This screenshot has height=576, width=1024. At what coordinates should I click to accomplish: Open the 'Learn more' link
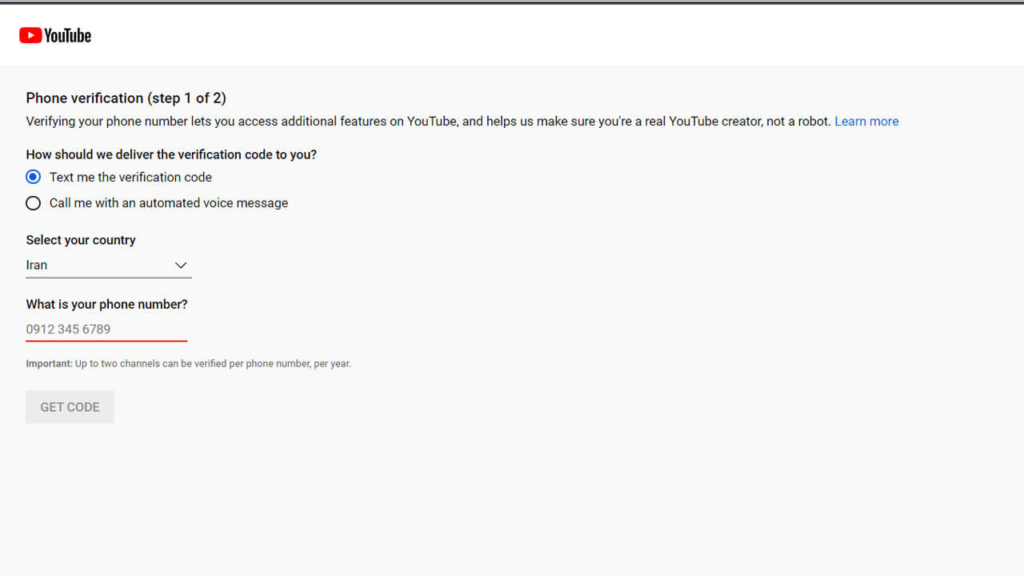(x=866, y=121)
